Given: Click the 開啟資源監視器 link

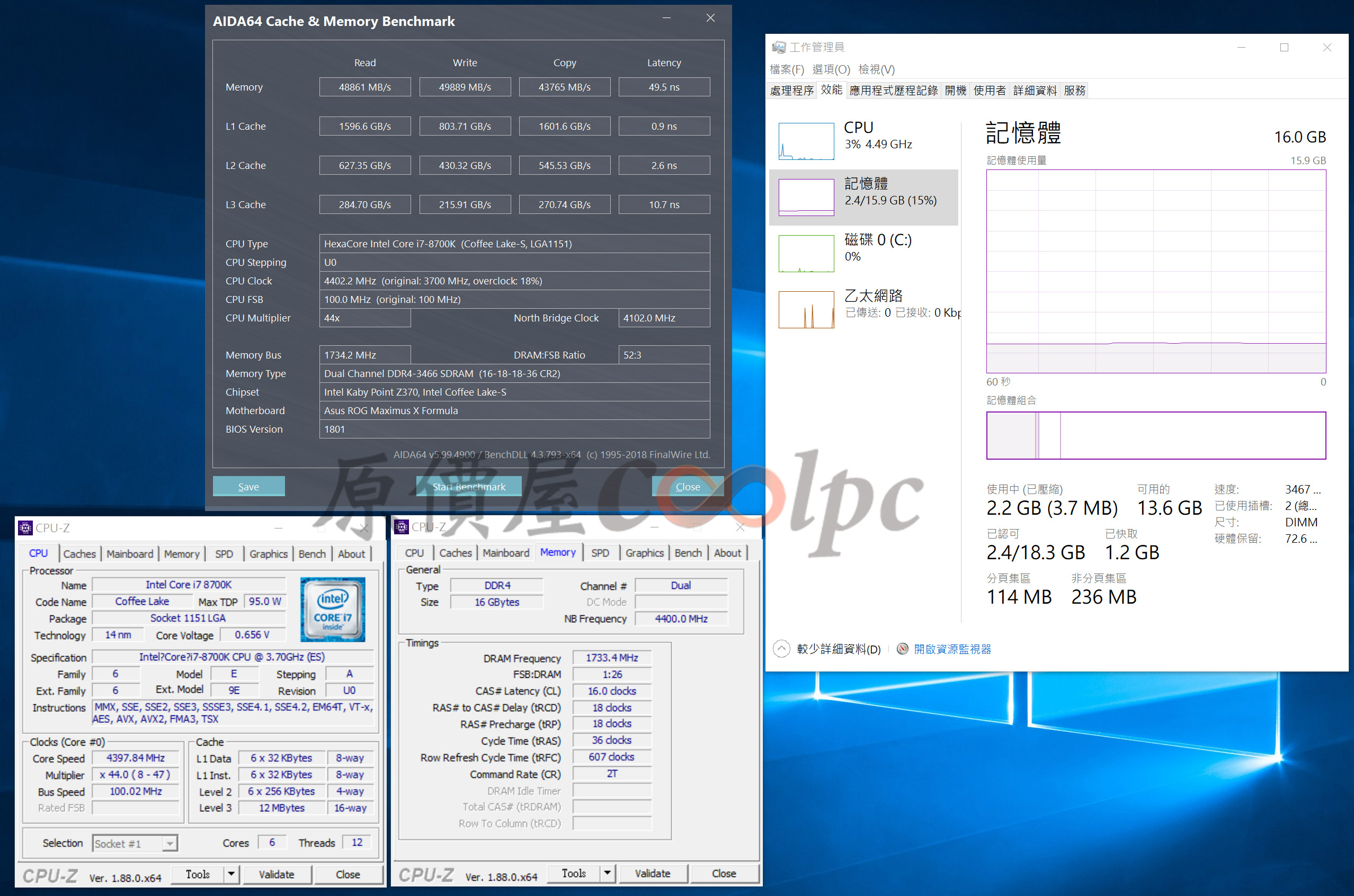Looking at the screenshot, I should click(x=952, y=649).
